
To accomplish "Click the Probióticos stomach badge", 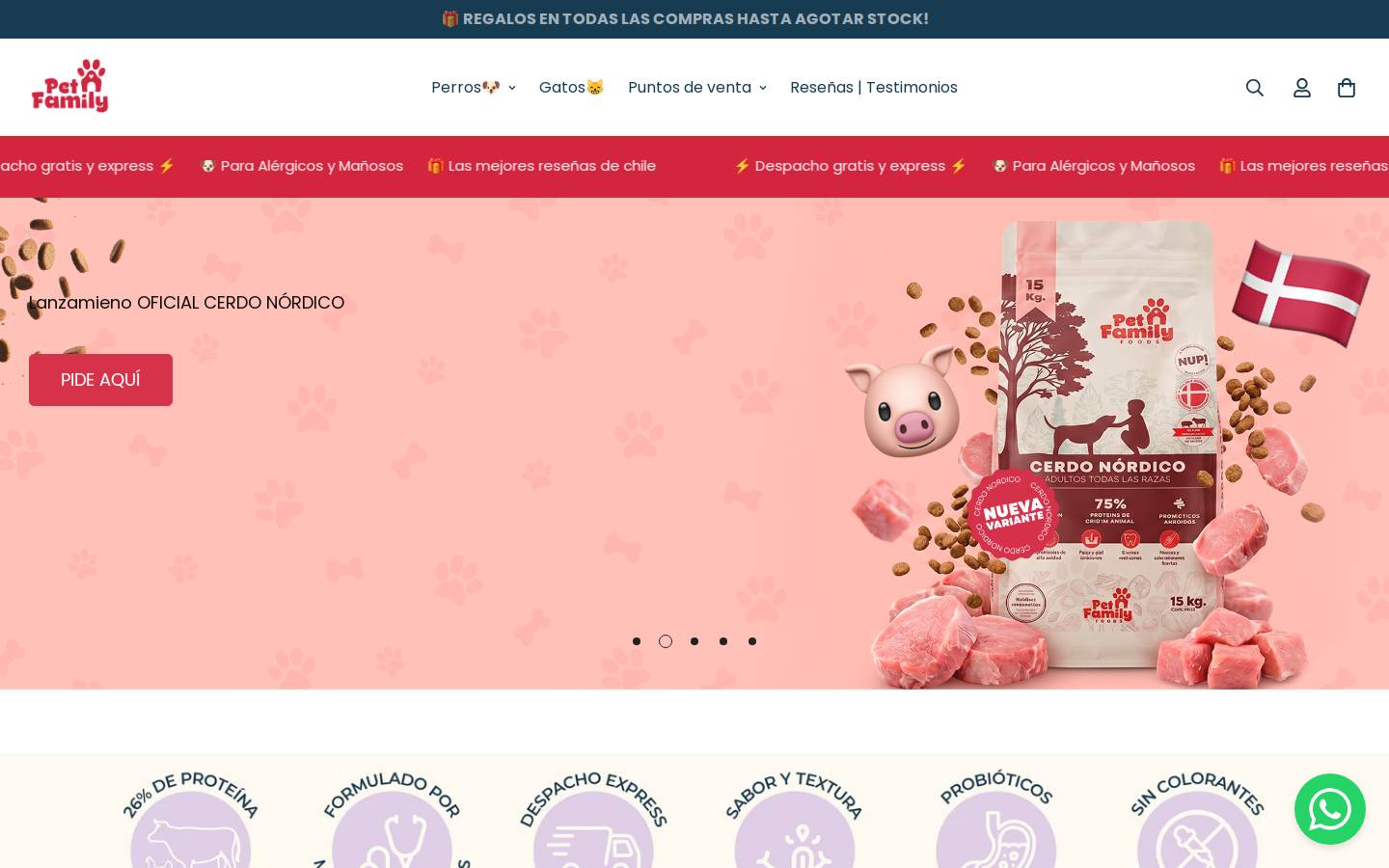I will click(x=995, y=820).
